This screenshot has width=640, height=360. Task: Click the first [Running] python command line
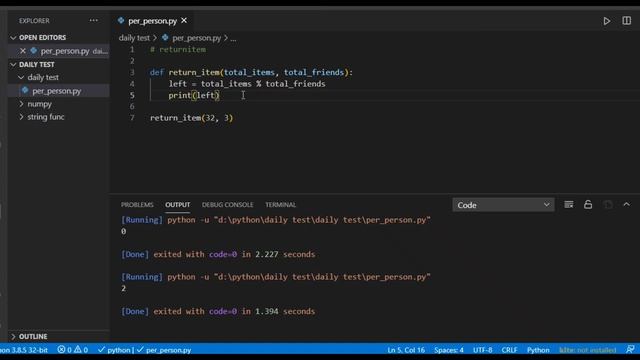pyautogui.click(x=276, y=220)
